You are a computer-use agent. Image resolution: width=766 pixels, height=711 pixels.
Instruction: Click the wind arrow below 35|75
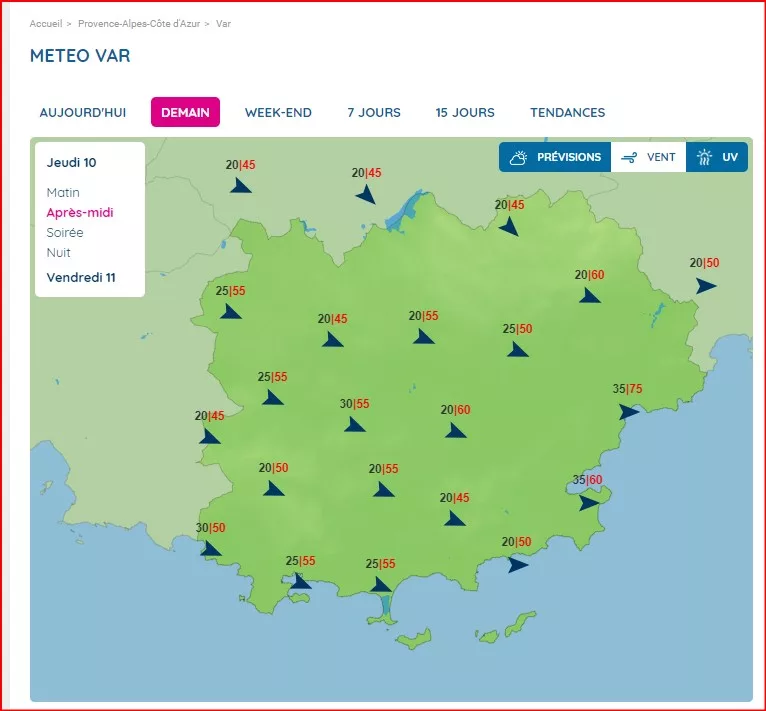[629, 412]
